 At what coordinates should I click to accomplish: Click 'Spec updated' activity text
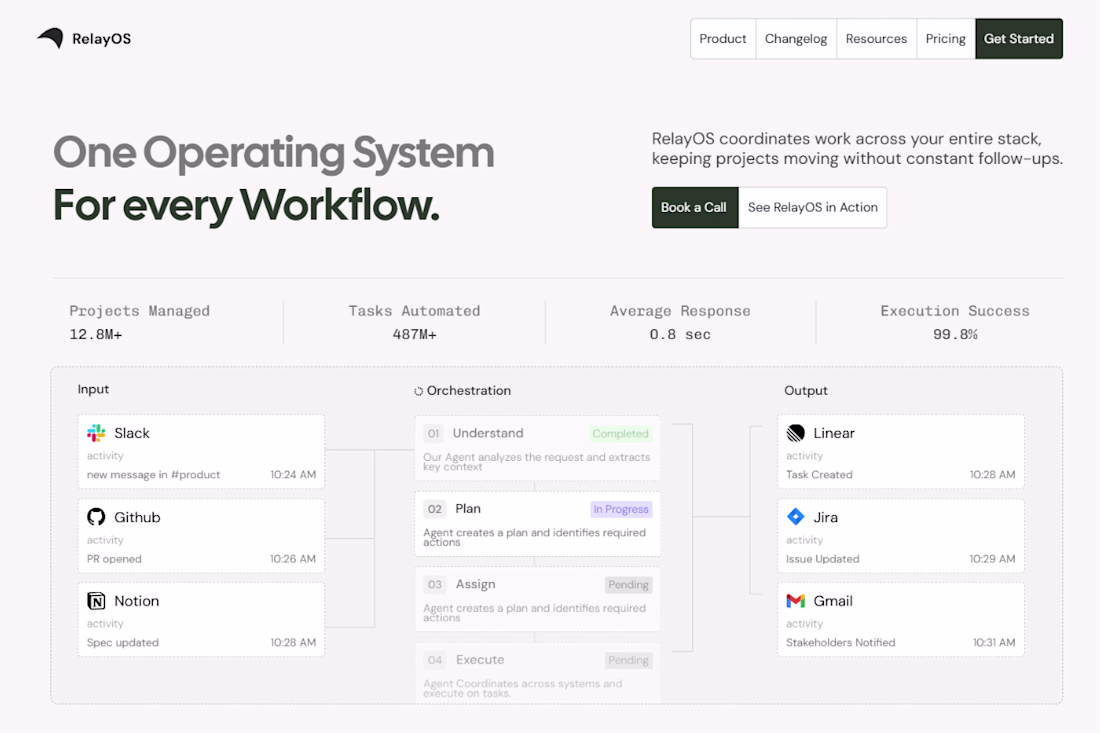(x=123, y=643)
